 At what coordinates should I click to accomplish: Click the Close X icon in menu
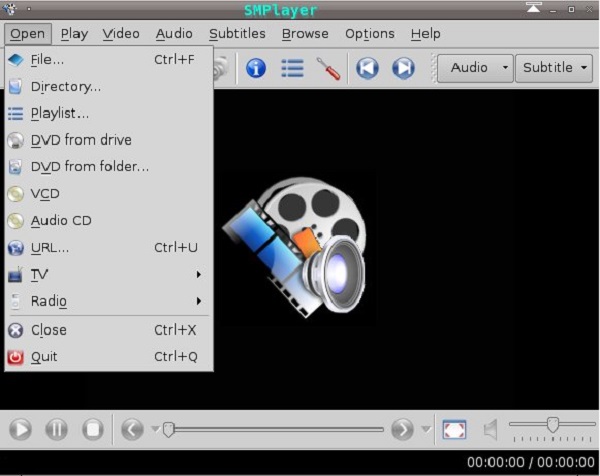pyautogui.click(x=15, y=330)
